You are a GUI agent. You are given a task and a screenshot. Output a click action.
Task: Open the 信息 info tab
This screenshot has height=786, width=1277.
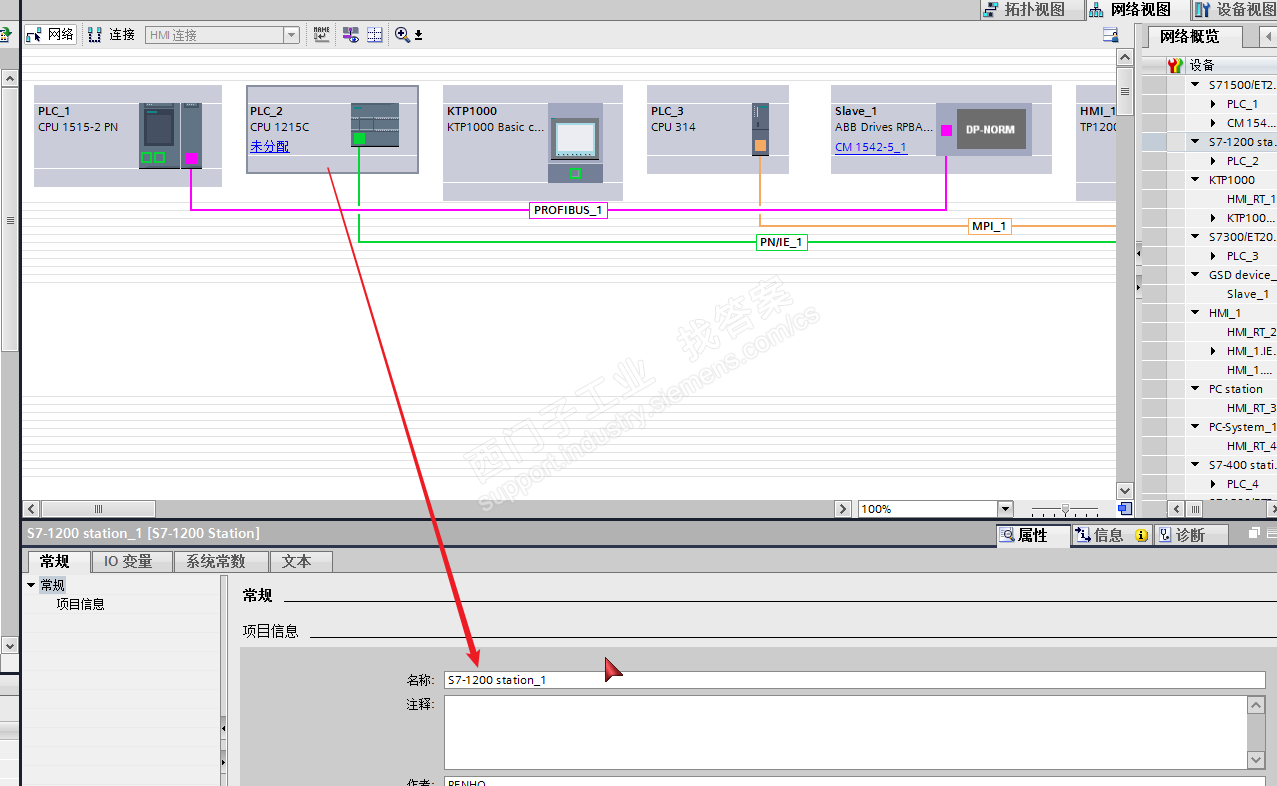point(1110,535)
